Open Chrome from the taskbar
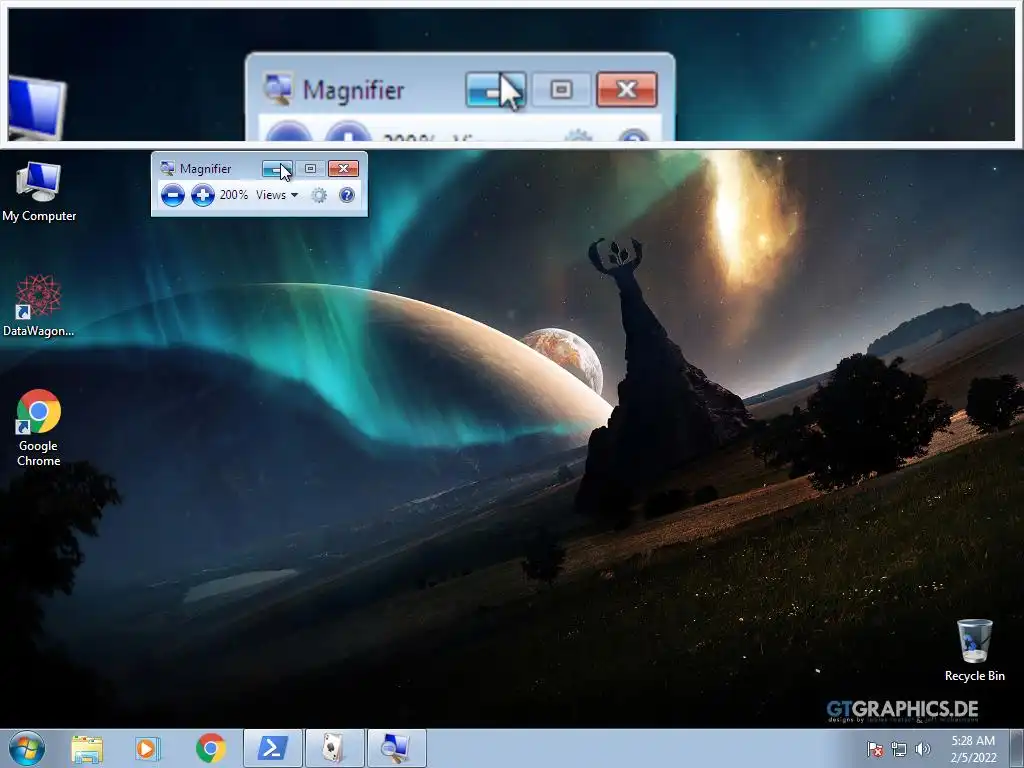Image resolution: width=1024 pixels, height=768 pixels. pyautogui.click(x=210, y=748)
